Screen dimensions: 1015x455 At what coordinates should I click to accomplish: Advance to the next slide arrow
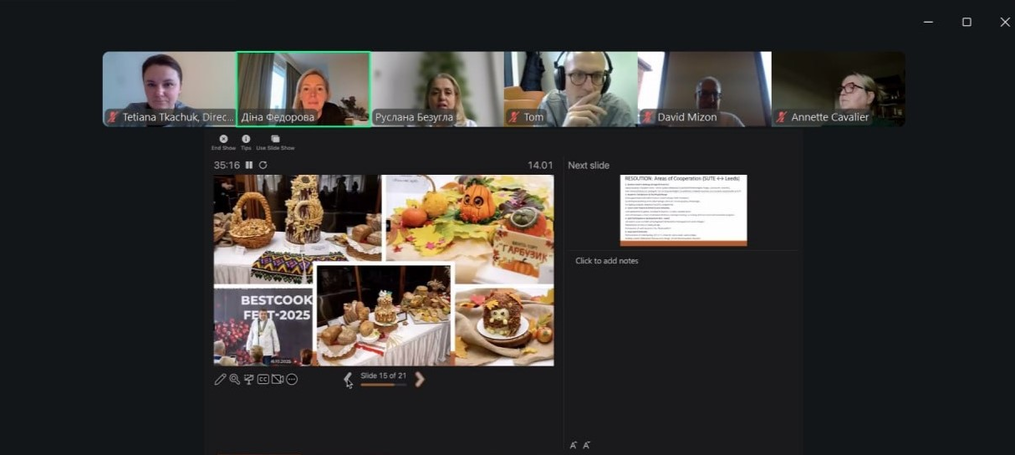coord(419,379)
